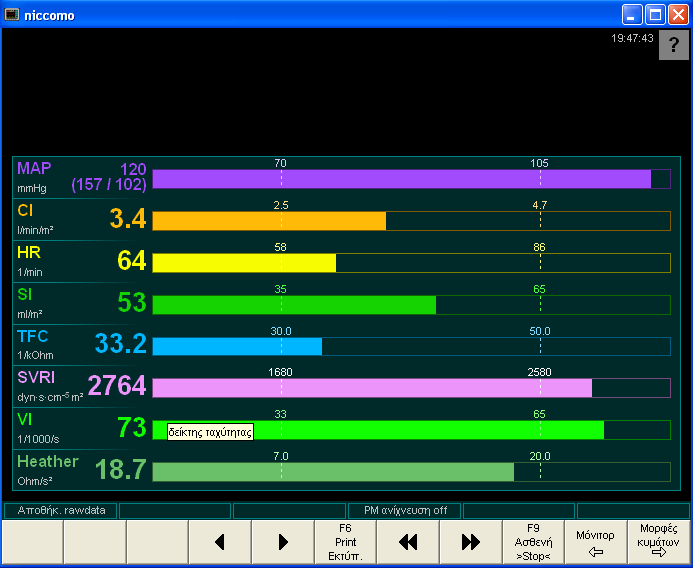The image size is (693, 568).
Task: Click the VI parameter label
Action: click(25, 419)
